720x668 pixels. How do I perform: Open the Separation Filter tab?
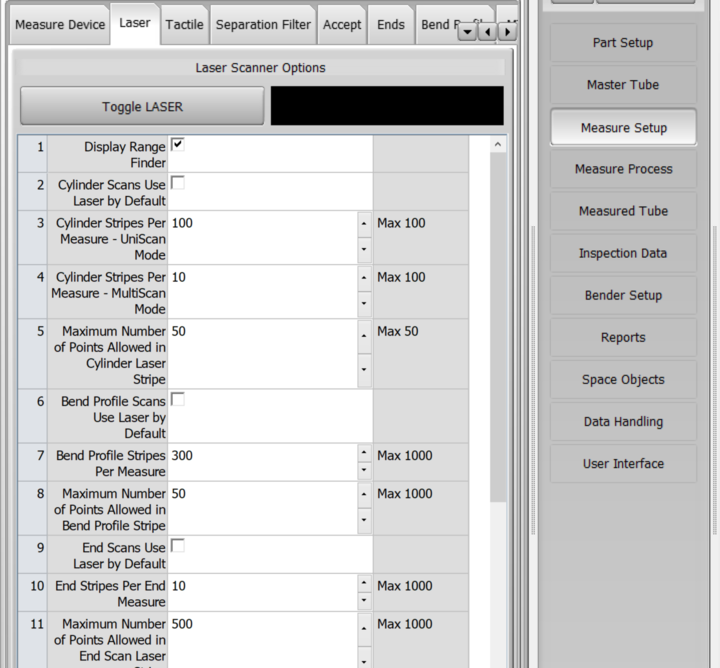263,25
